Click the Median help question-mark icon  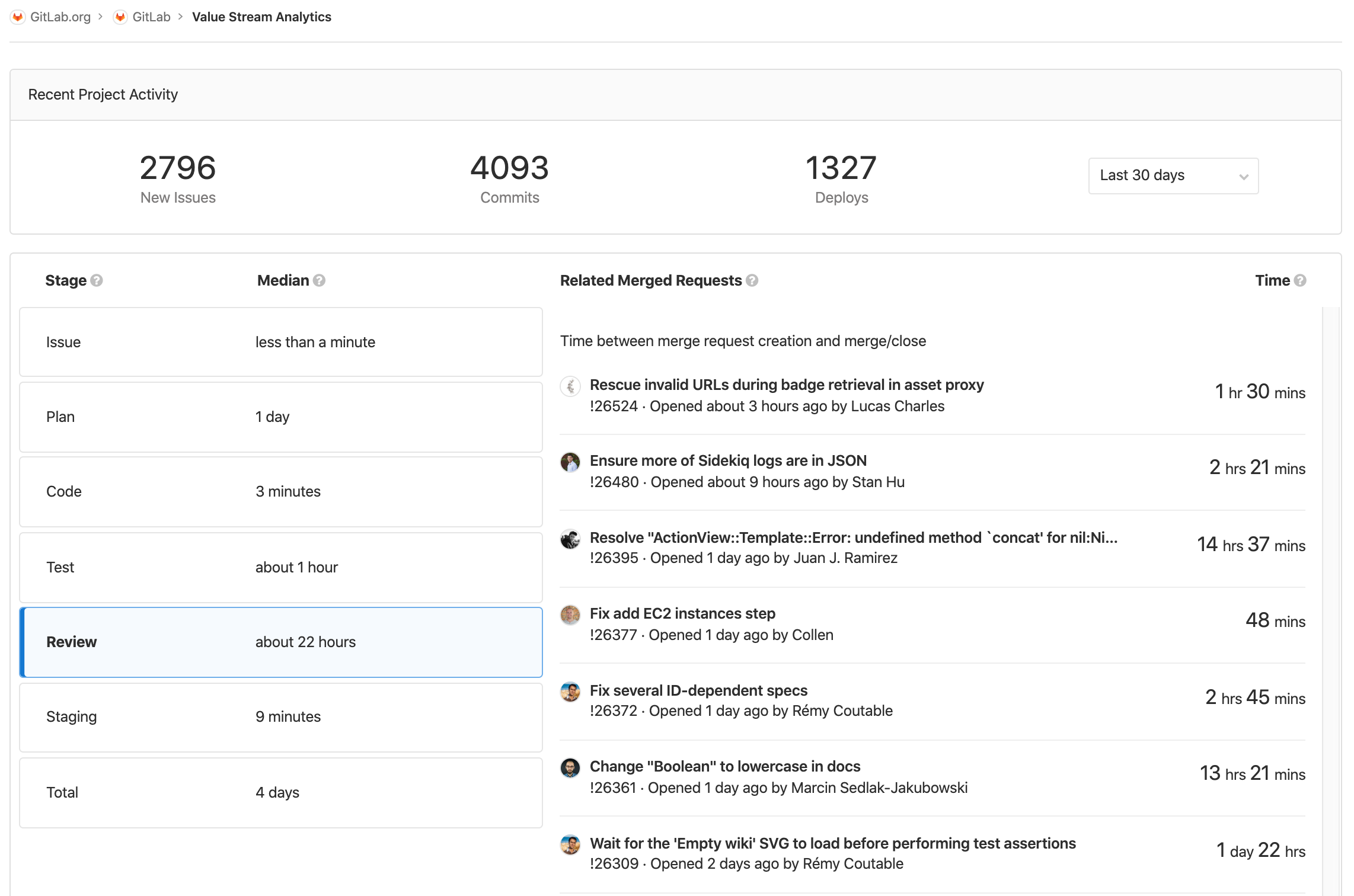(x=319, y=280)
